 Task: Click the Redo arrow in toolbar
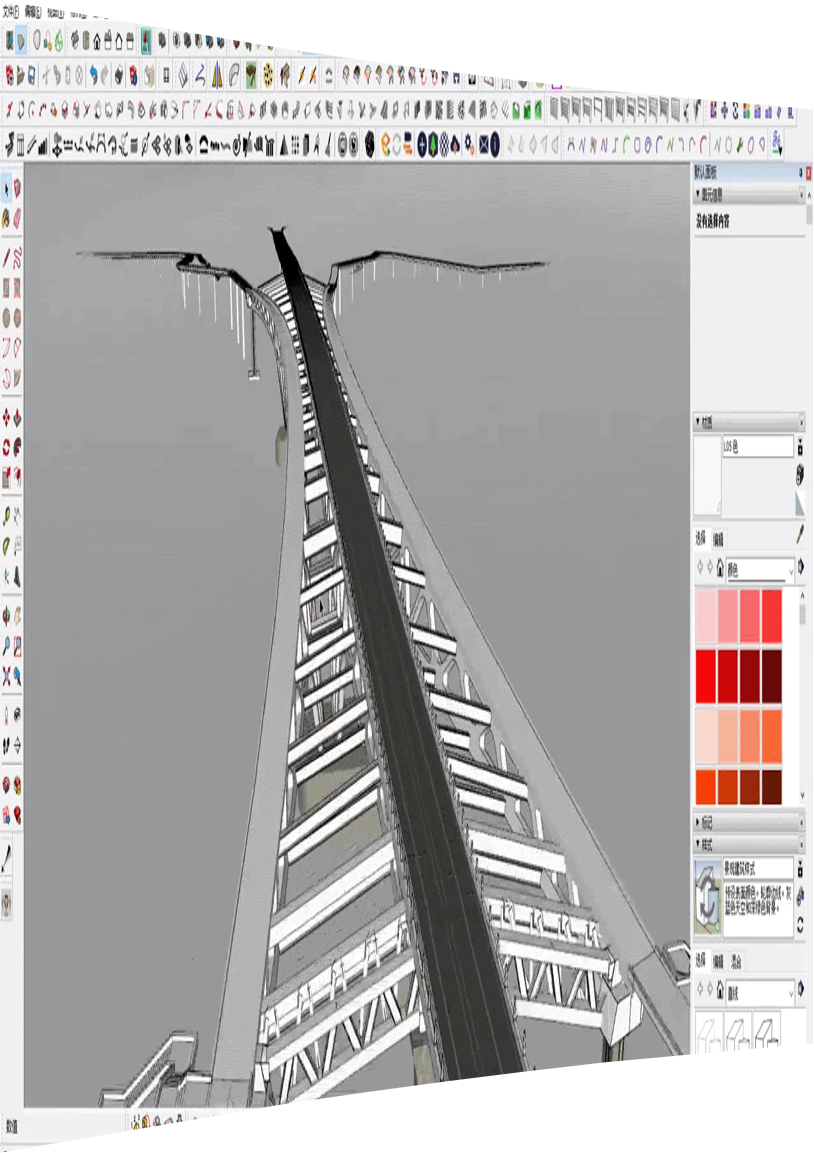[x=104, y=75]
